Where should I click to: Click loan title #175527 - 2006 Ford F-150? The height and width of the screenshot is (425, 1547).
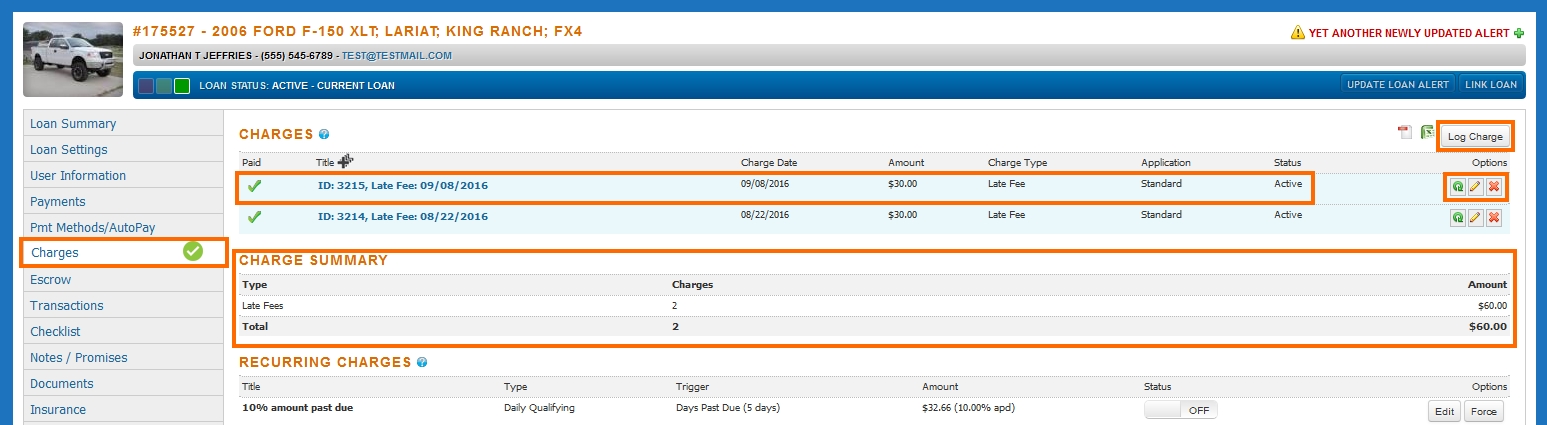pyautogui.click(x=357, y=32)
